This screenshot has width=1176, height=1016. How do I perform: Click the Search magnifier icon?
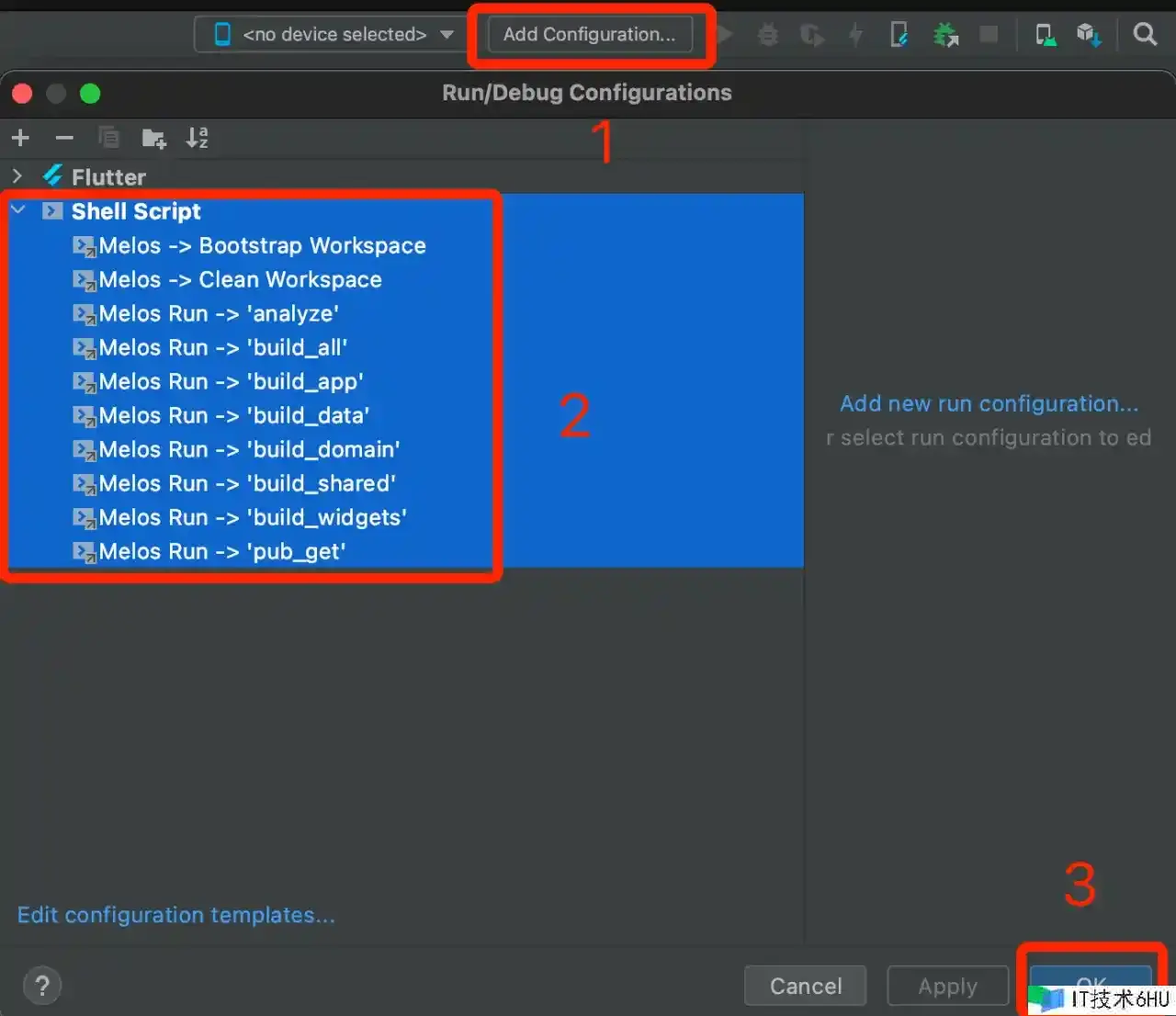tap(1145, 35)
